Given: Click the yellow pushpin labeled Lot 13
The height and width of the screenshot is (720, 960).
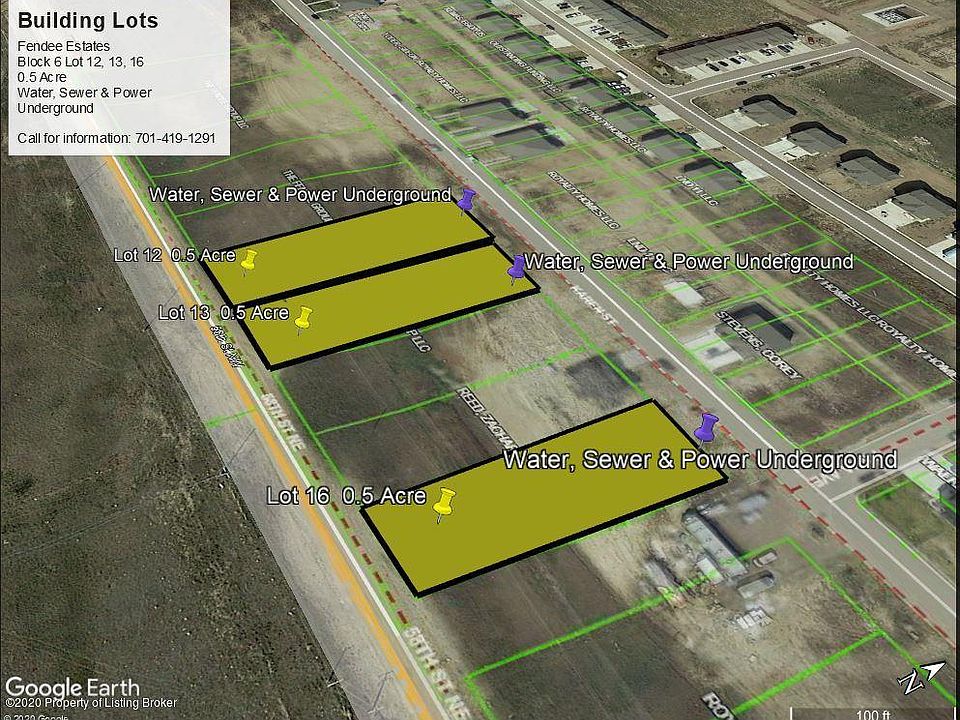Looking at the screenshot, I should [302, 320].
